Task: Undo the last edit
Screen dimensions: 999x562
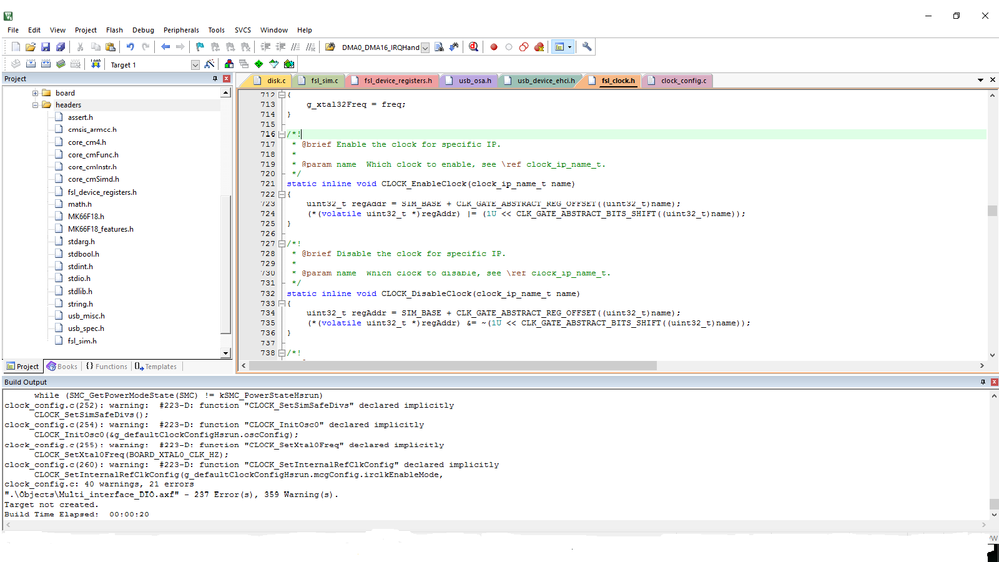Action: click(x=131, y=47)
